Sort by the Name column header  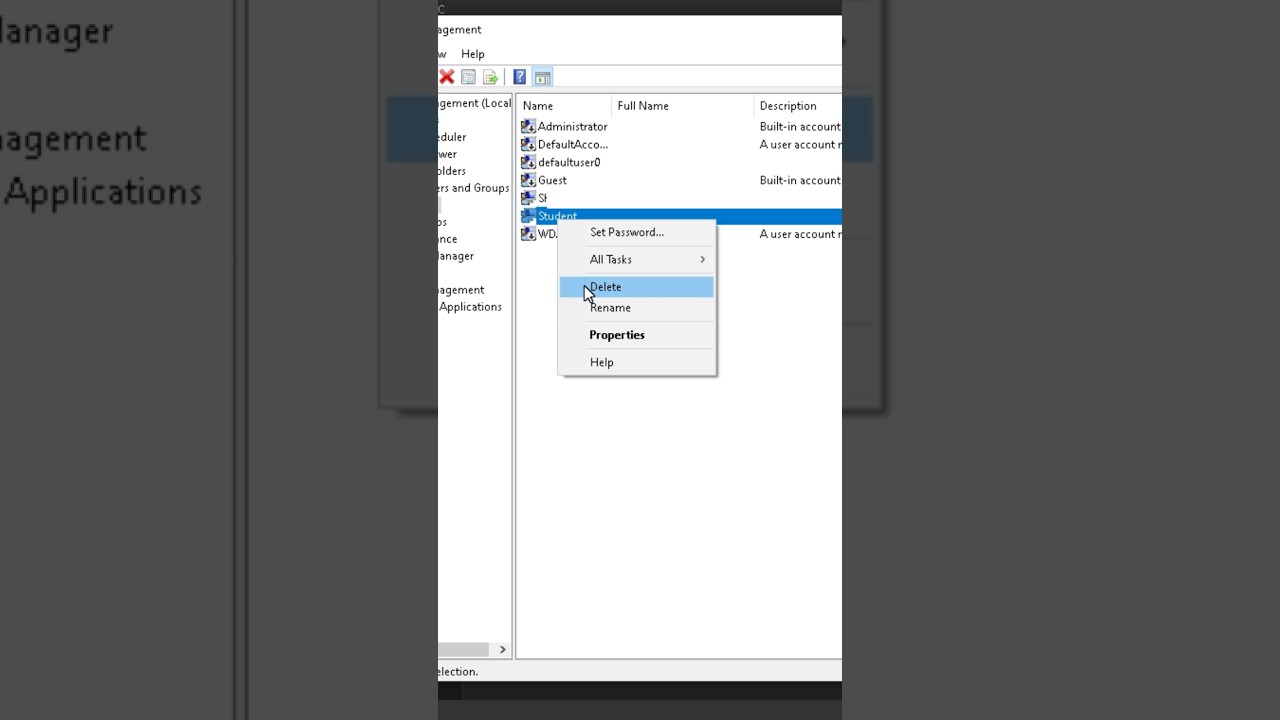564,106
